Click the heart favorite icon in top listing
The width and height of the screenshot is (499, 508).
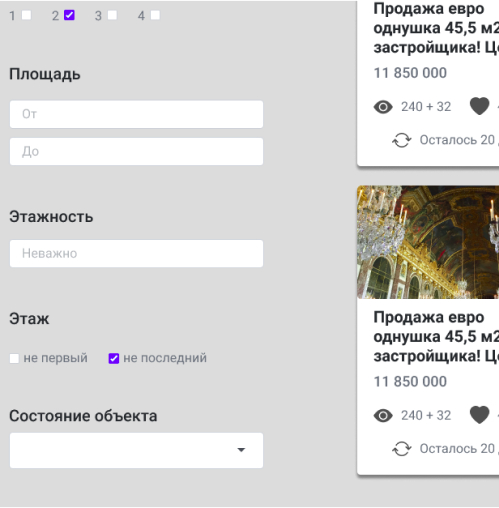coord(479,107)
